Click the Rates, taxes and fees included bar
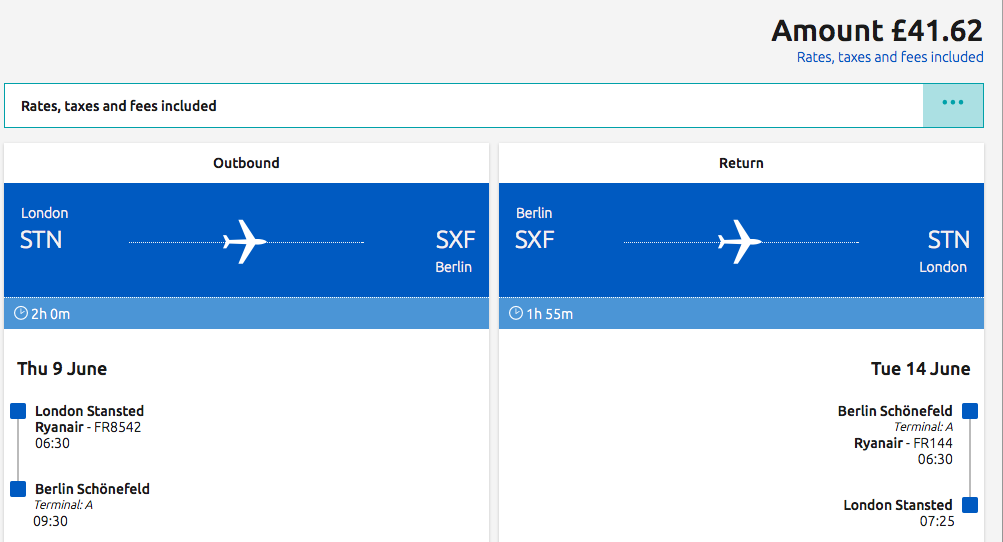Image resolution: width=1003 pixels, height=542 pixels. (x=464, y=106)
